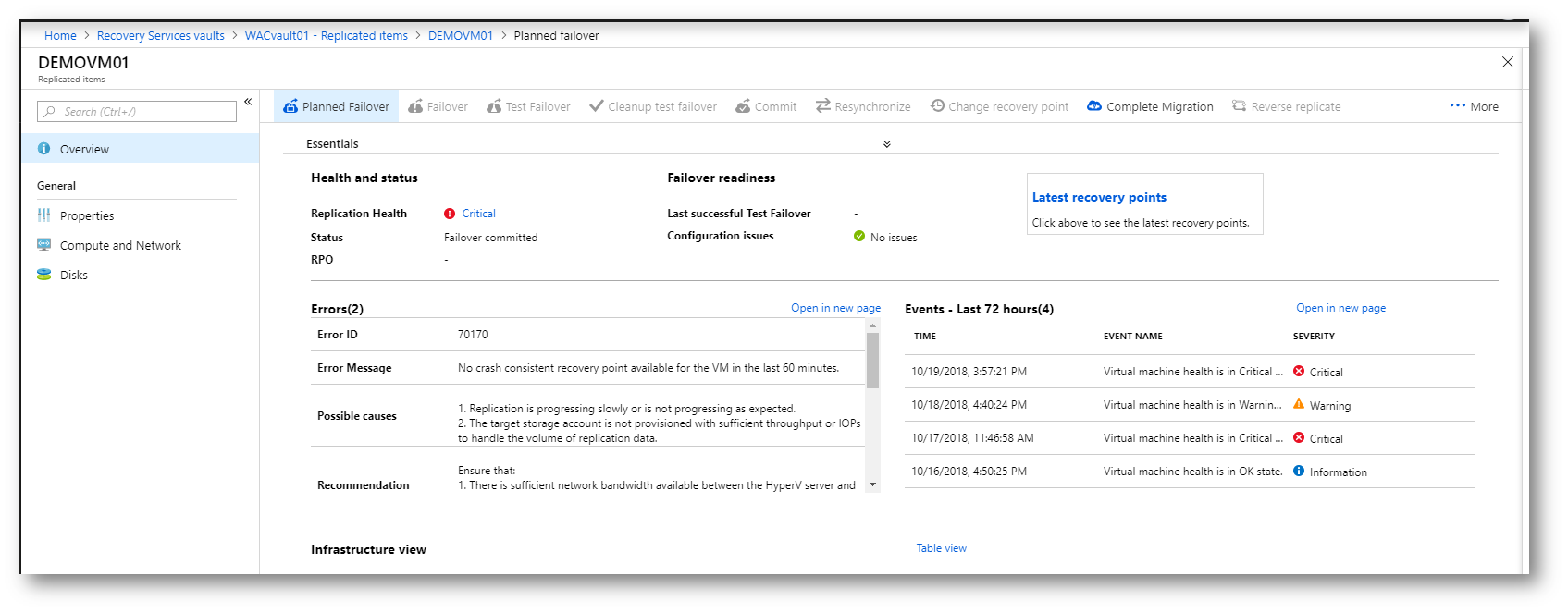Click the Critical replication health link
The height and width of the screenshot is (613, 1568).
pos(479,214)
